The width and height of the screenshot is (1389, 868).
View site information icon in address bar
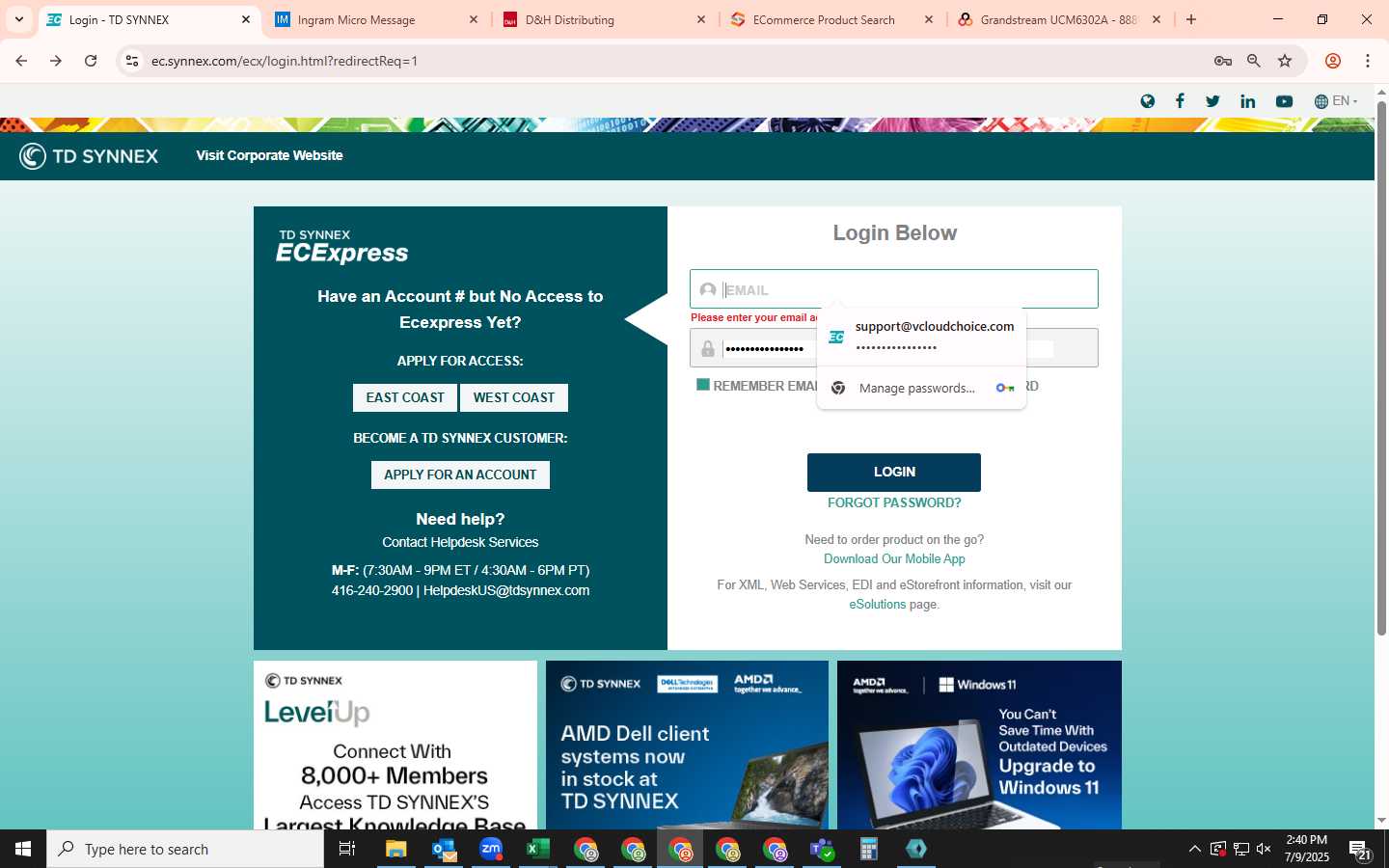click(132, 61)
